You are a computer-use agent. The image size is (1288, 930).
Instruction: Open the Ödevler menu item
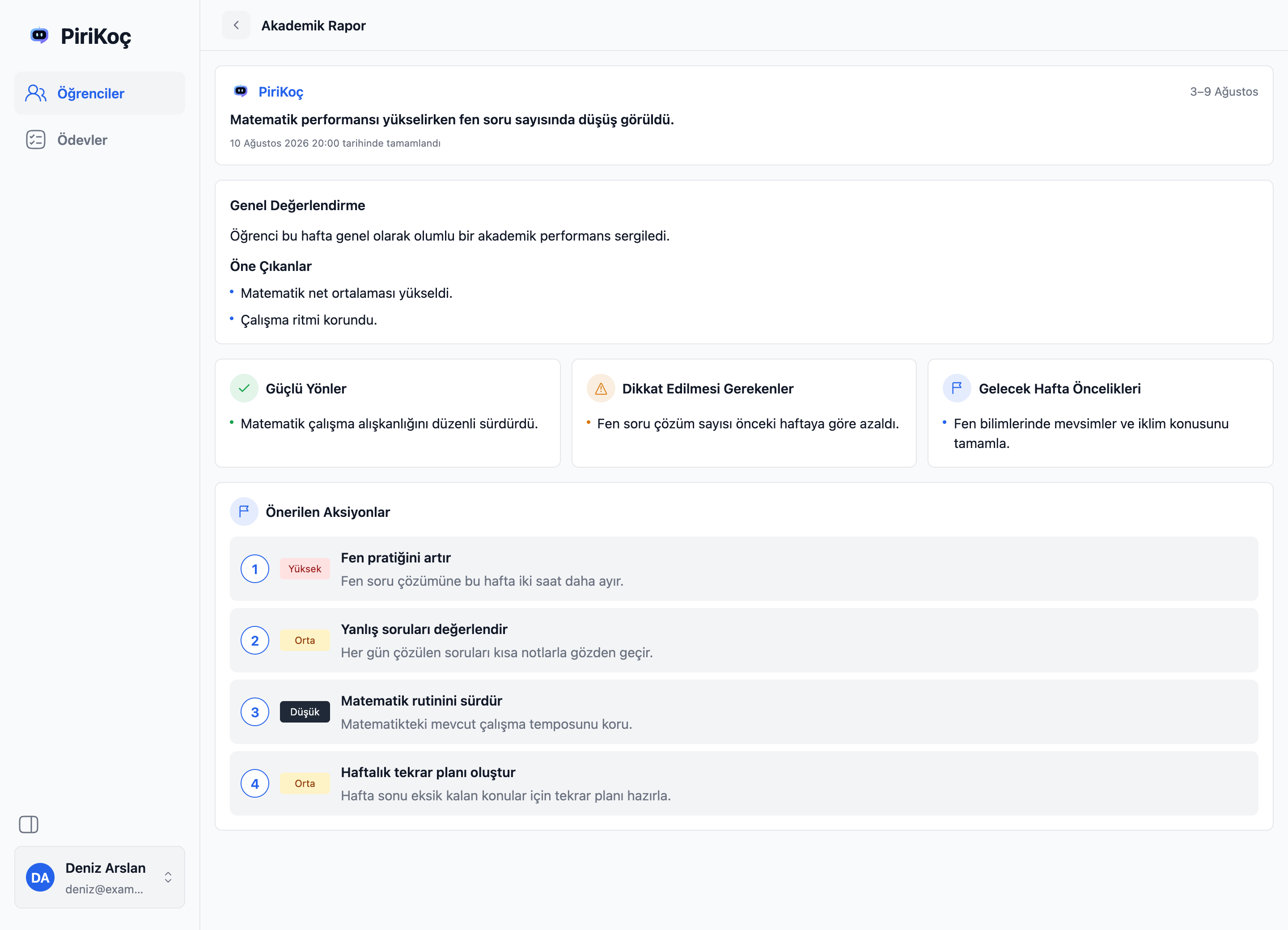coord(99,139)
